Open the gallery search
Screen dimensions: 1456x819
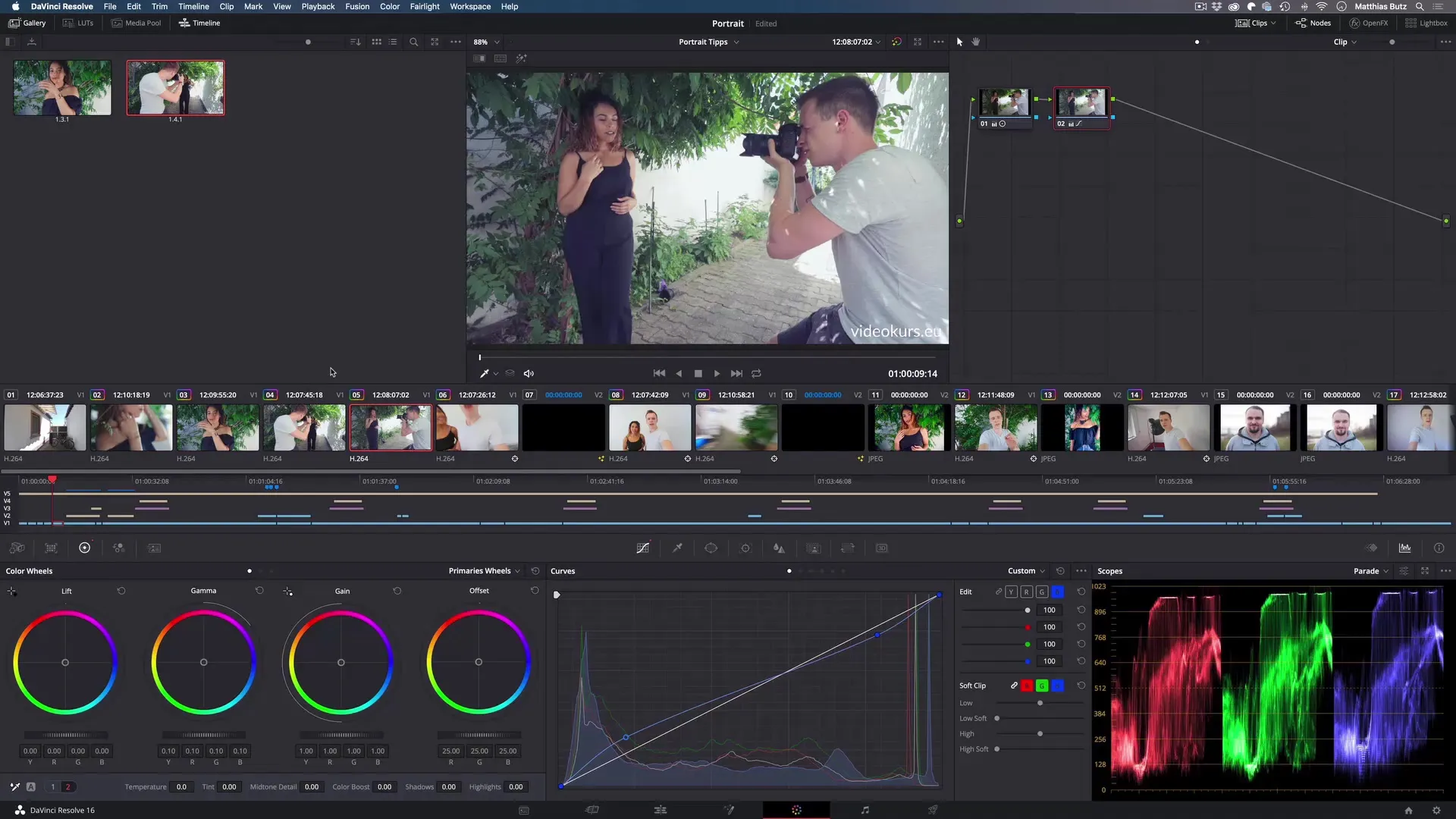[413, 42]
